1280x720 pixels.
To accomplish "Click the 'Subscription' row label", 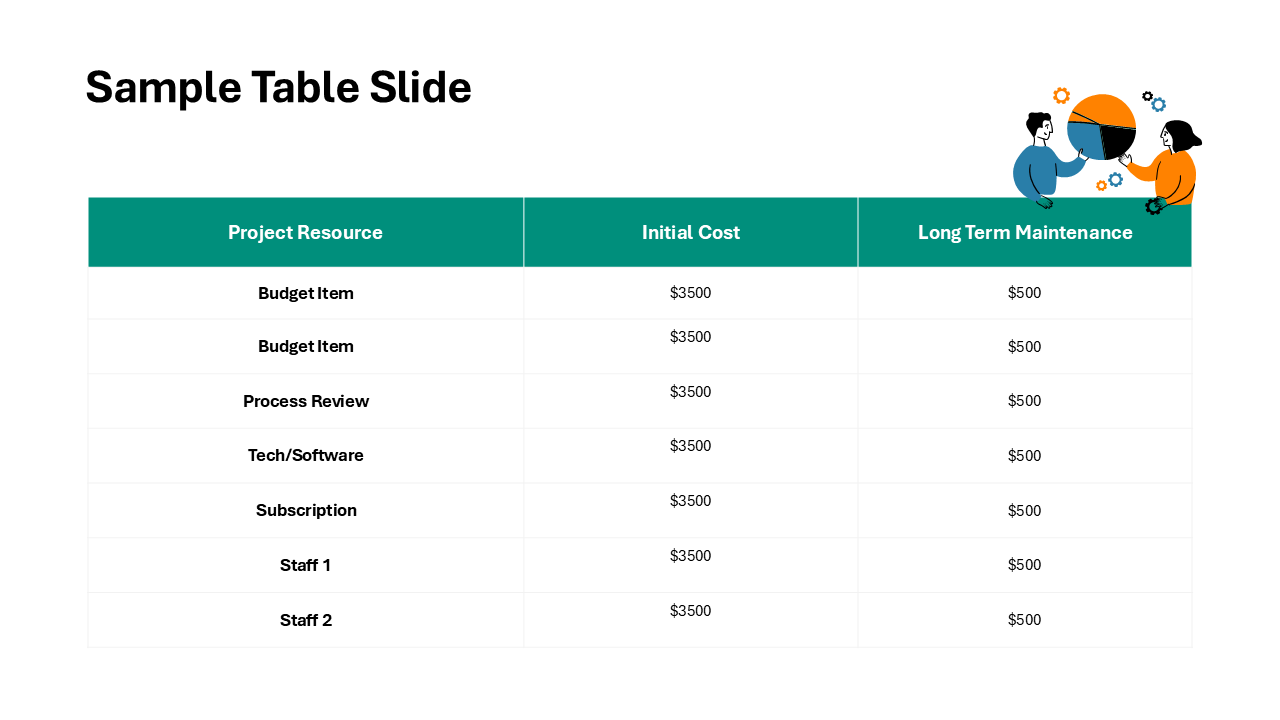I will [306, 510].
